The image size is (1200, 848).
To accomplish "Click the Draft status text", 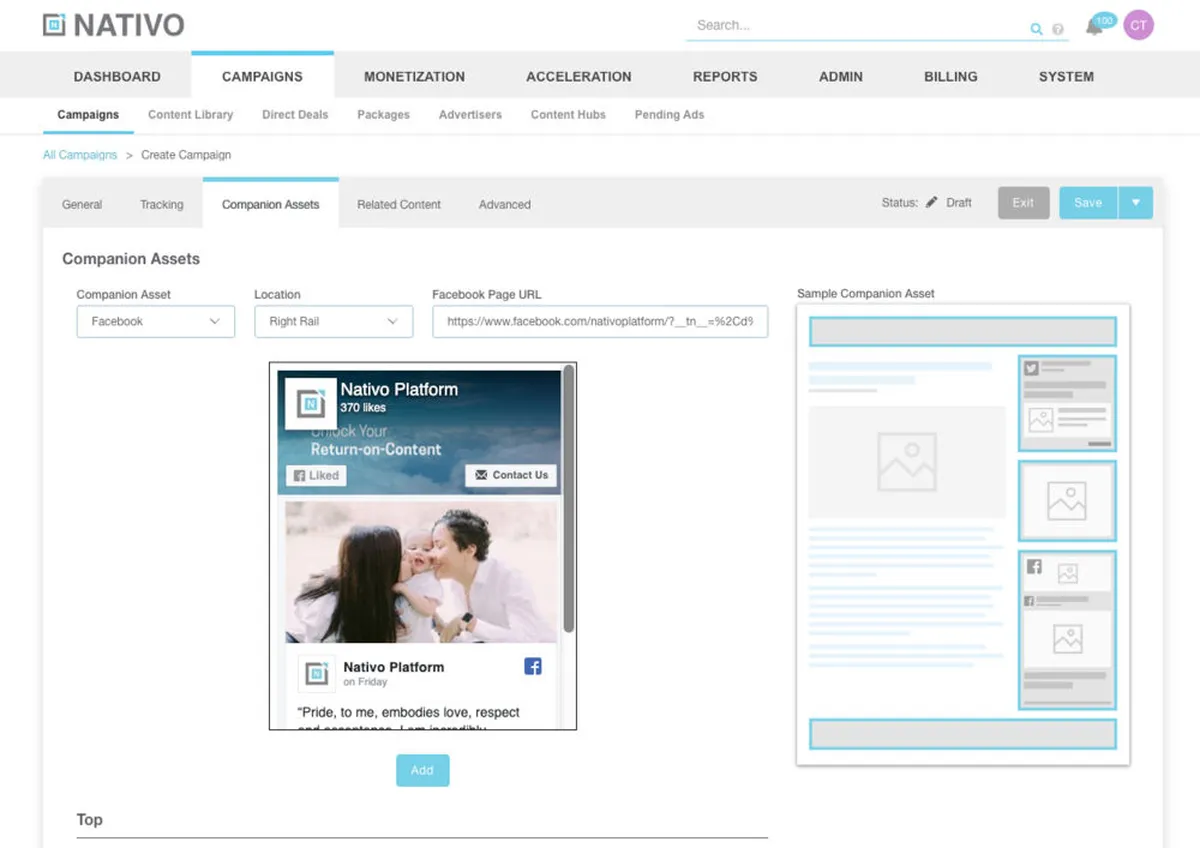I will [x=959, y=203].
